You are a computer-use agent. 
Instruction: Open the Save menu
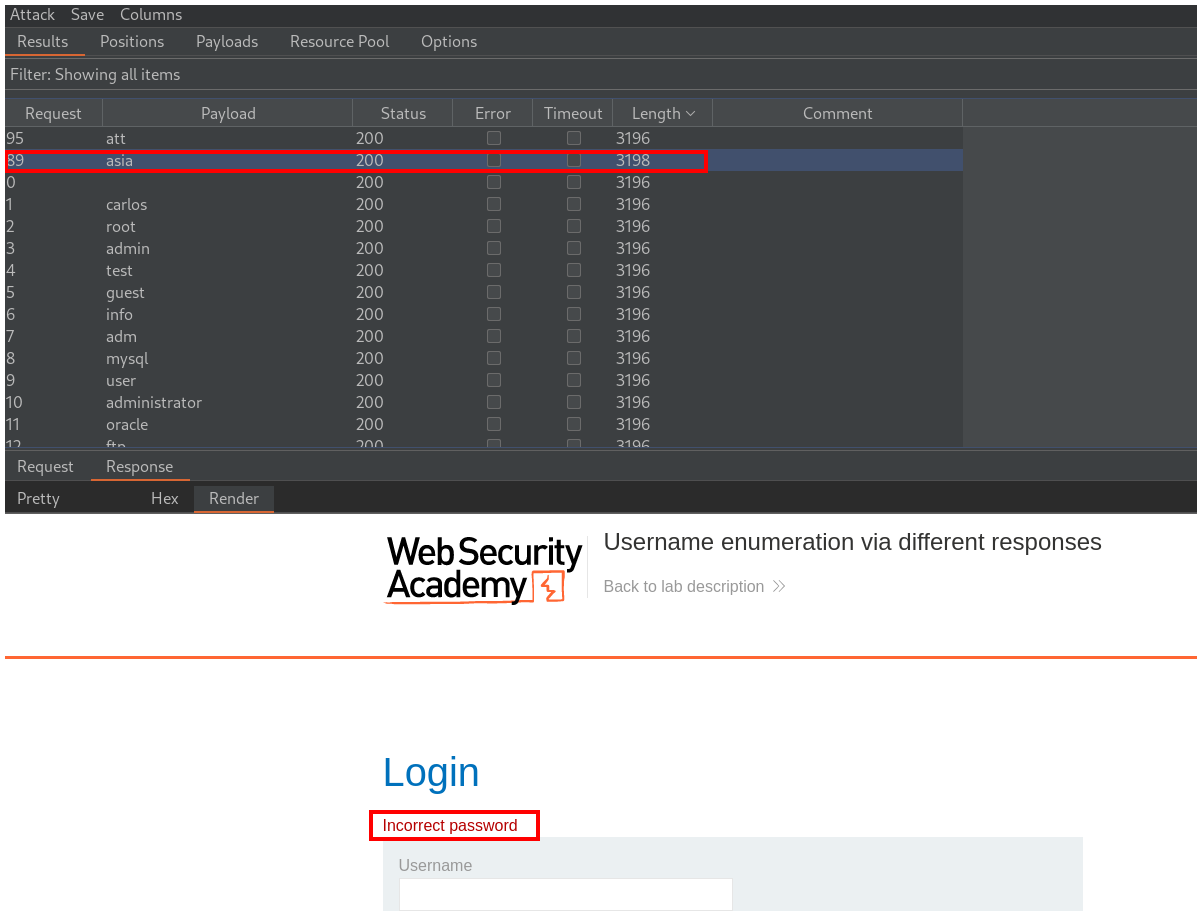pos(87,15)
